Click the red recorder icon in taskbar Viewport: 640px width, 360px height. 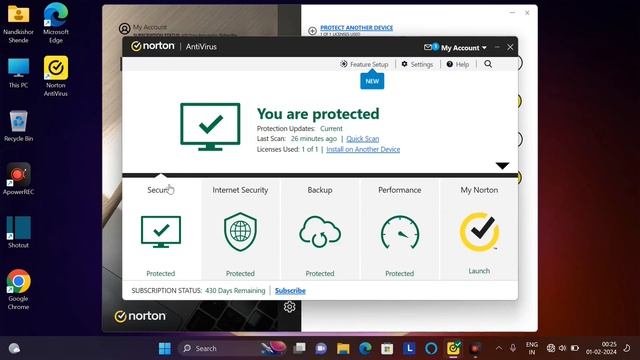(475, 348)
